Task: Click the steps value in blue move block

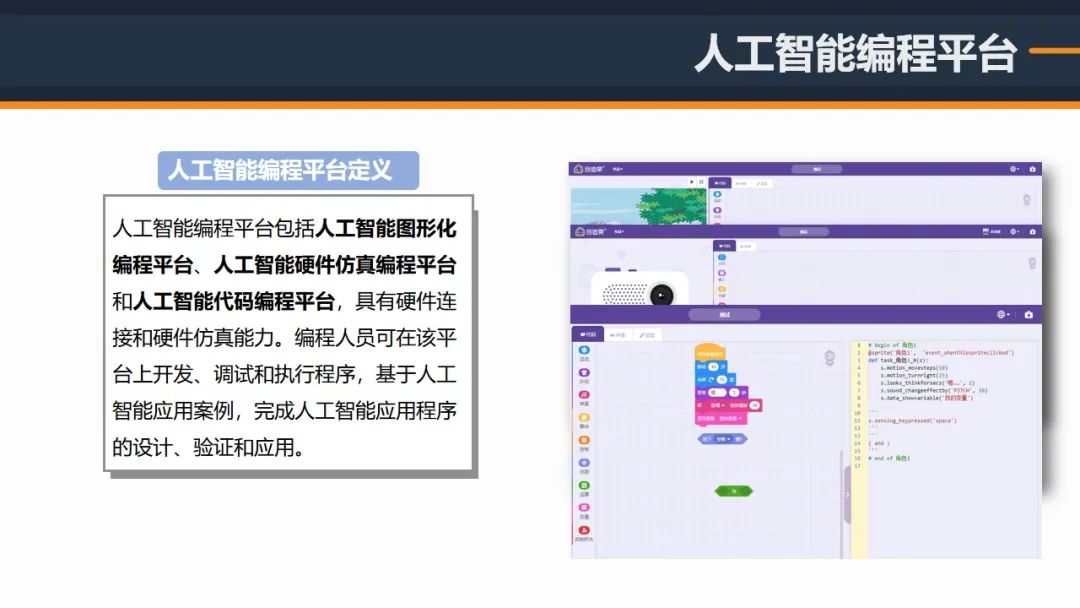Action: click(714, 367)
